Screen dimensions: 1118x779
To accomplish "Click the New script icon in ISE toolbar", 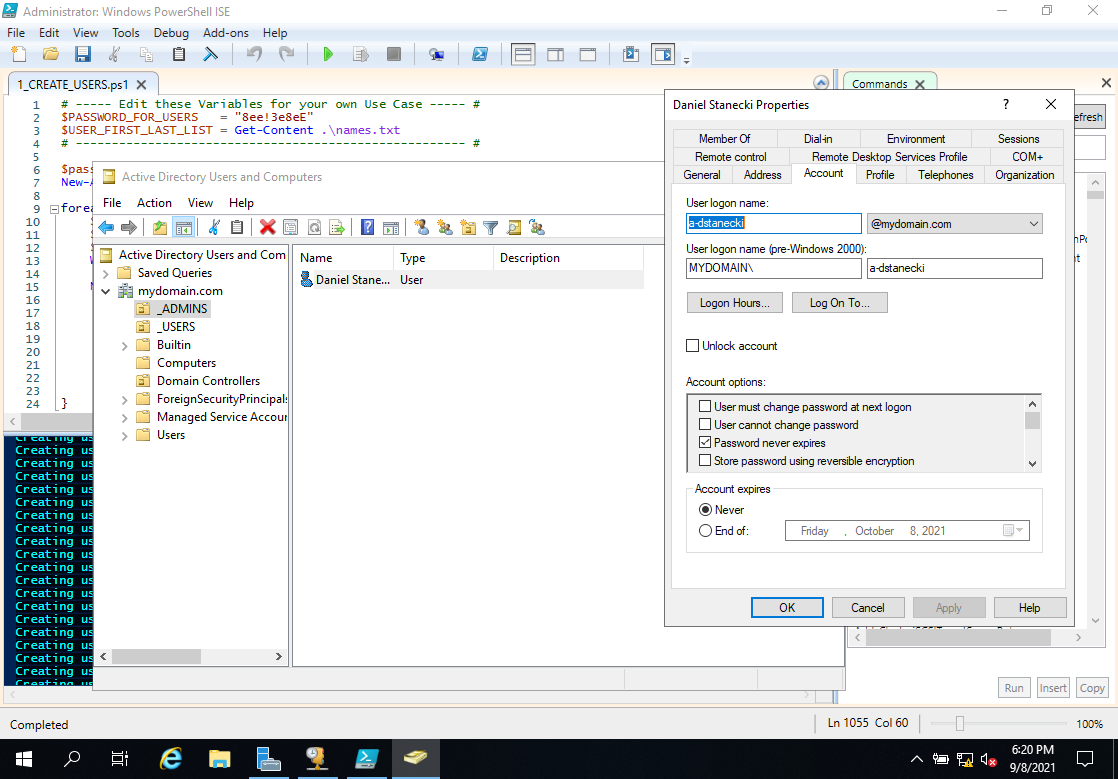I will pyautogui.click(x=19, y=54).
